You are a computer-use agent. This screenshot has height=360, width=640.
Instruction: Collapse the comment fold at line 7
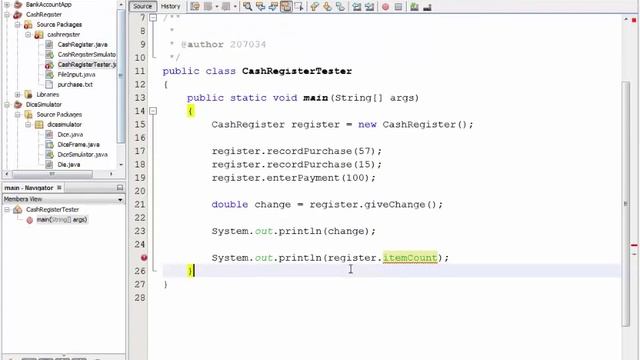pos(153,18)
